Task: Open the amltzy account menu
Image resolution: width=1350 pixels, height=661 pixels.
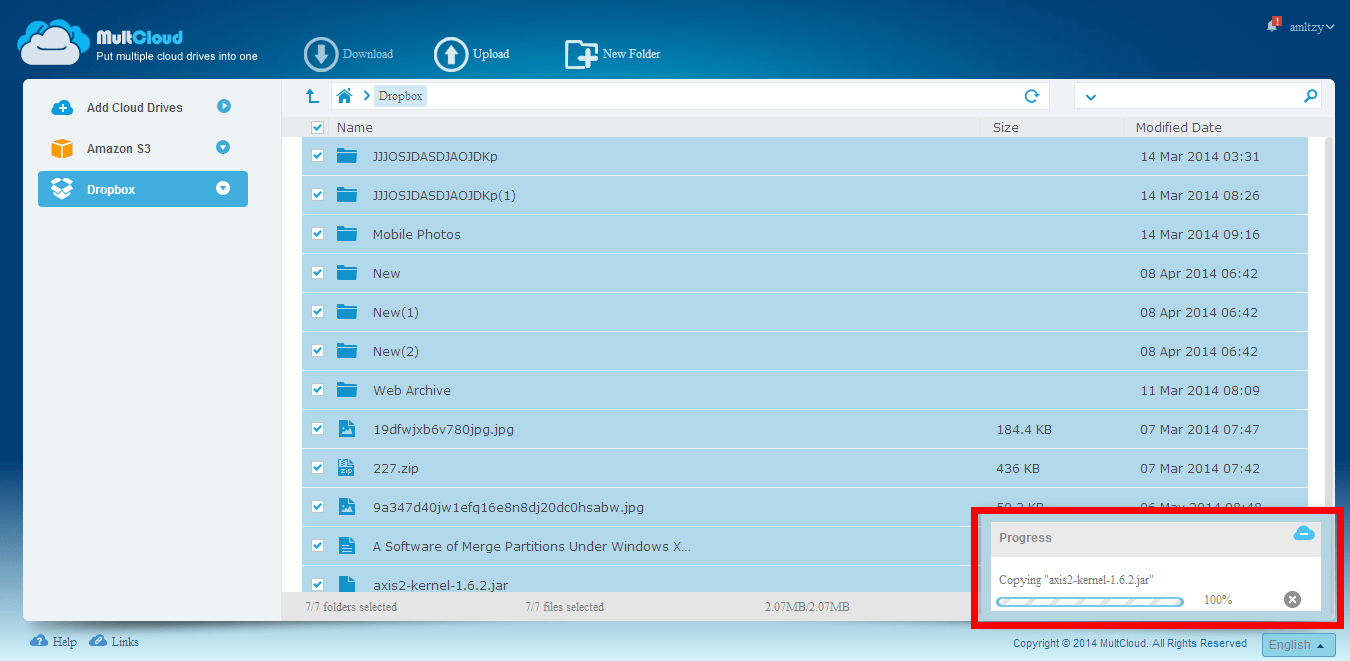Action: point(1305,27)
